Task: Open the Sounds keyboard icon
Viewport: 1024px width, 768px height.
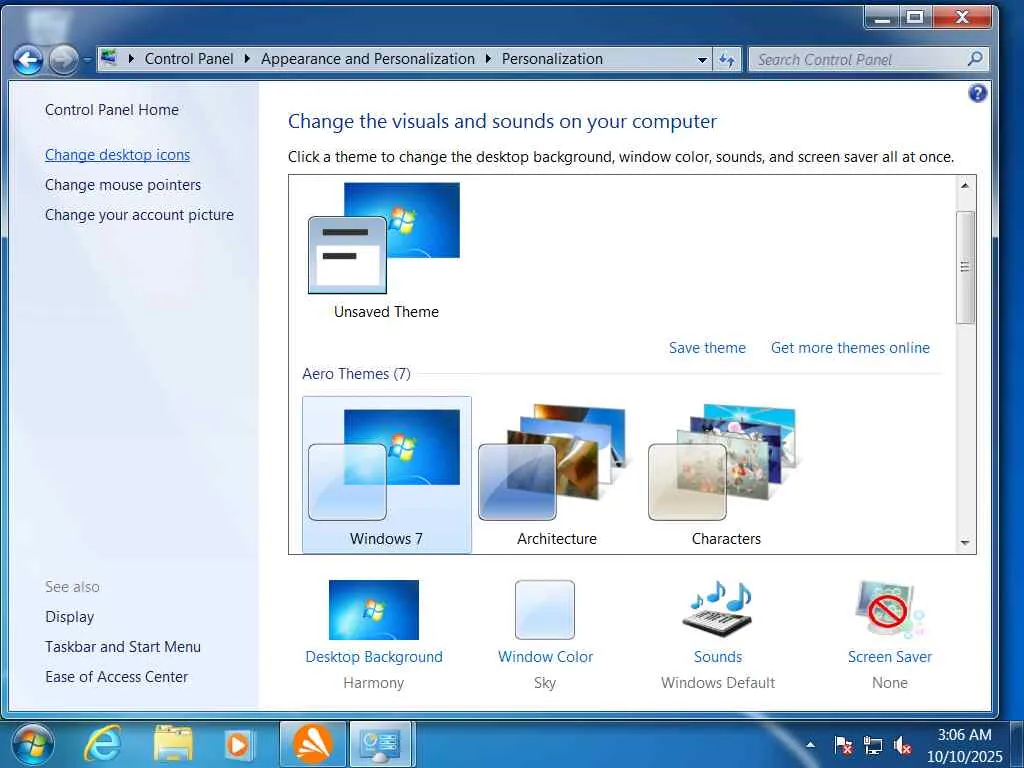Action: click(x=718, y=610)
